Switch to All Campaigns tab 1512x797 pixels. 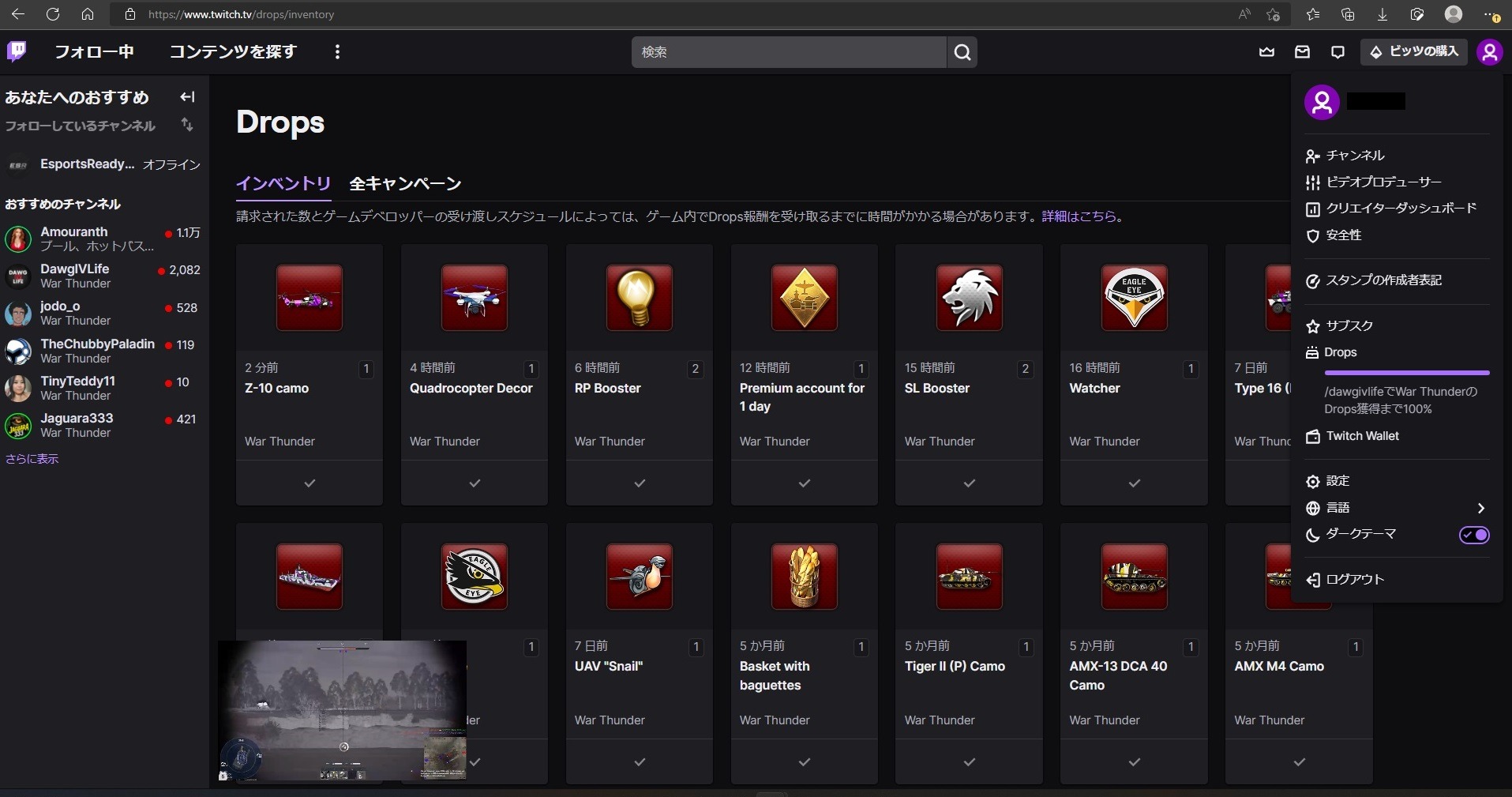[x=405, y=183]
